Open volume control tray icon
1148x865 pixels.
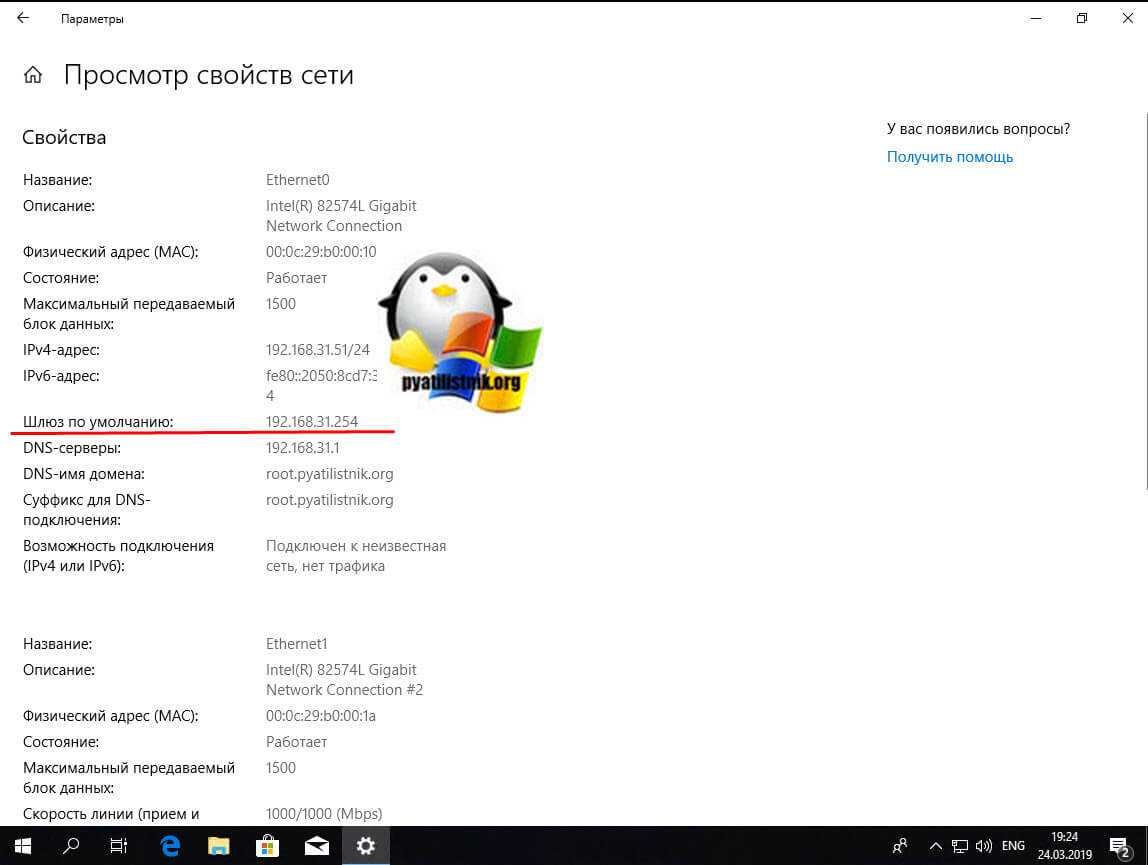point(984,846)
